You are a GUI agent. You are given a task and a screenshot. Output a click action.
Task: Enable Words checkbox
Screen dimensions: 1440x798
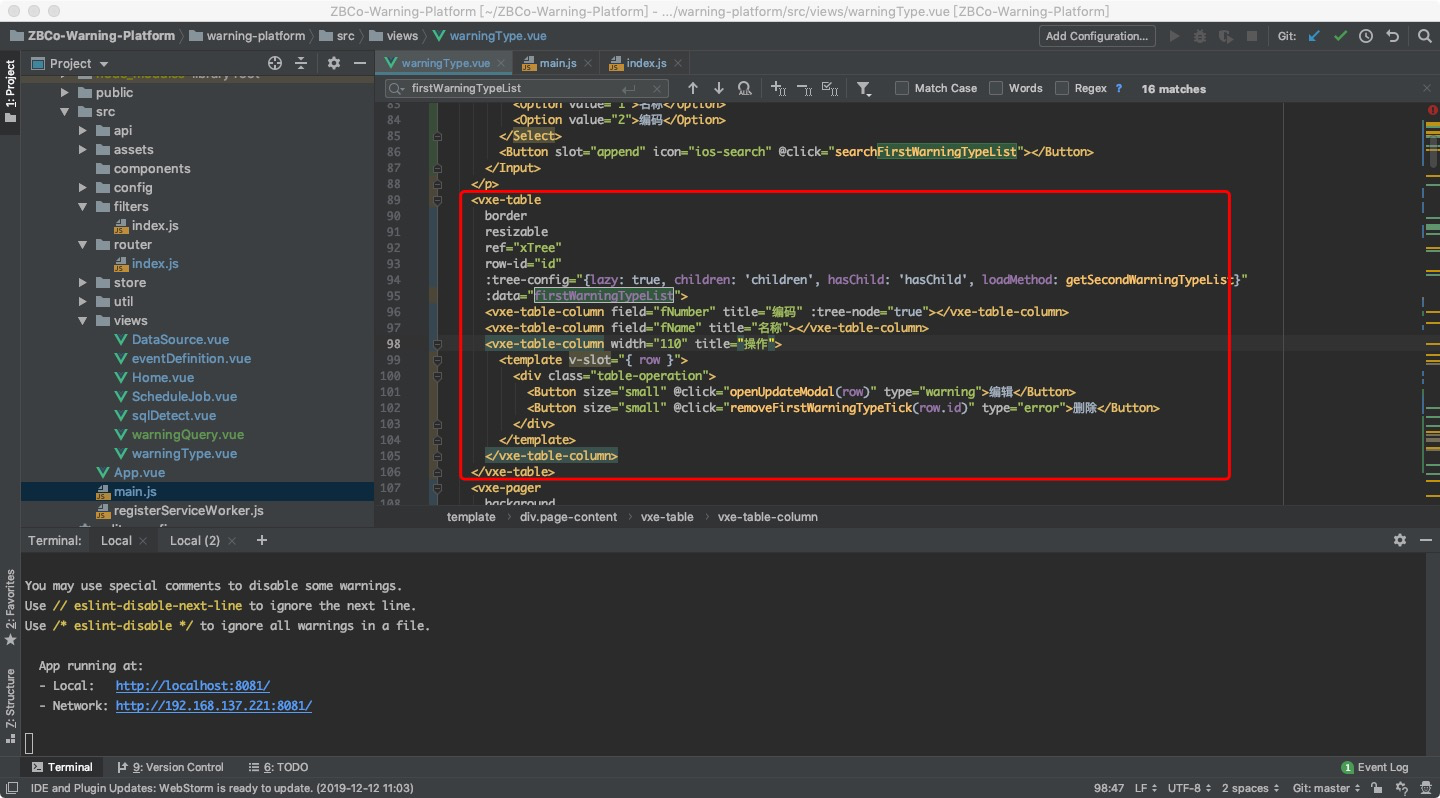click(x=996, y=88)
